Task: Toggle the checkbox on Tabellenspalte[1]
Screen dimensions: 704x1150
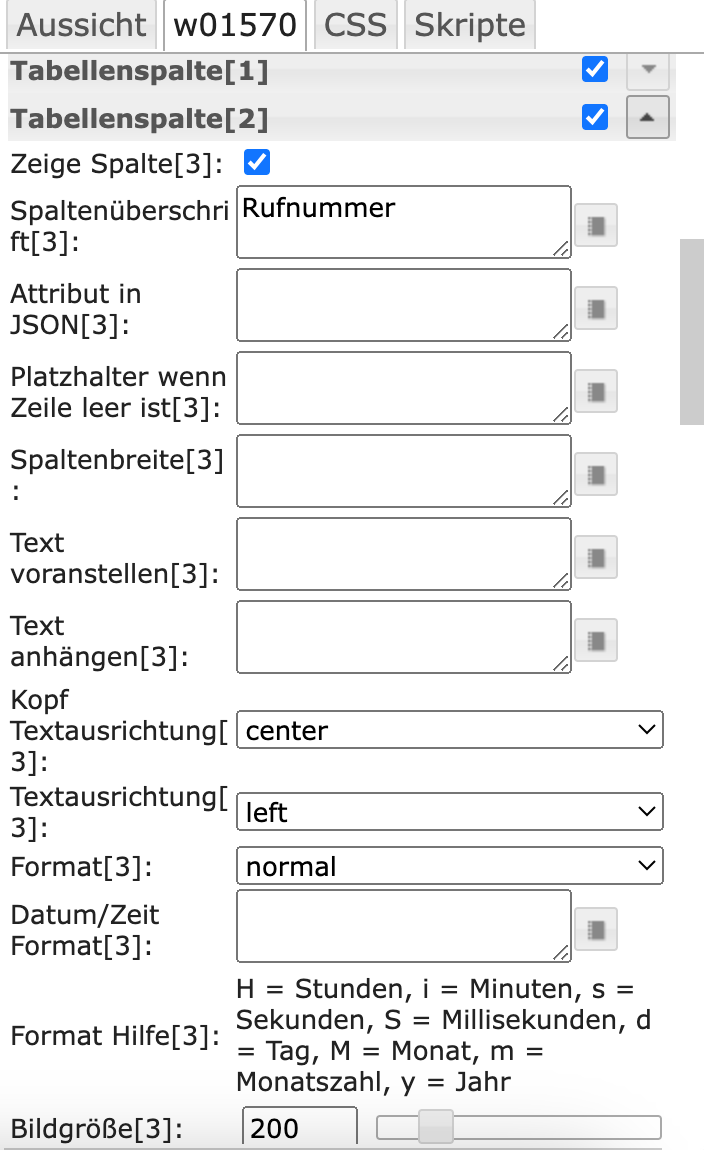Action: tap(594, 69)
